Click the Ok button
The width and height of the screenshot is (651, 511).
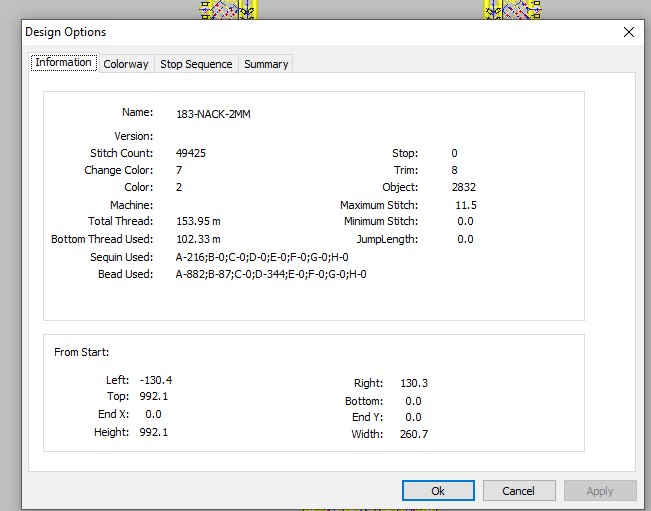coord(438,491)
